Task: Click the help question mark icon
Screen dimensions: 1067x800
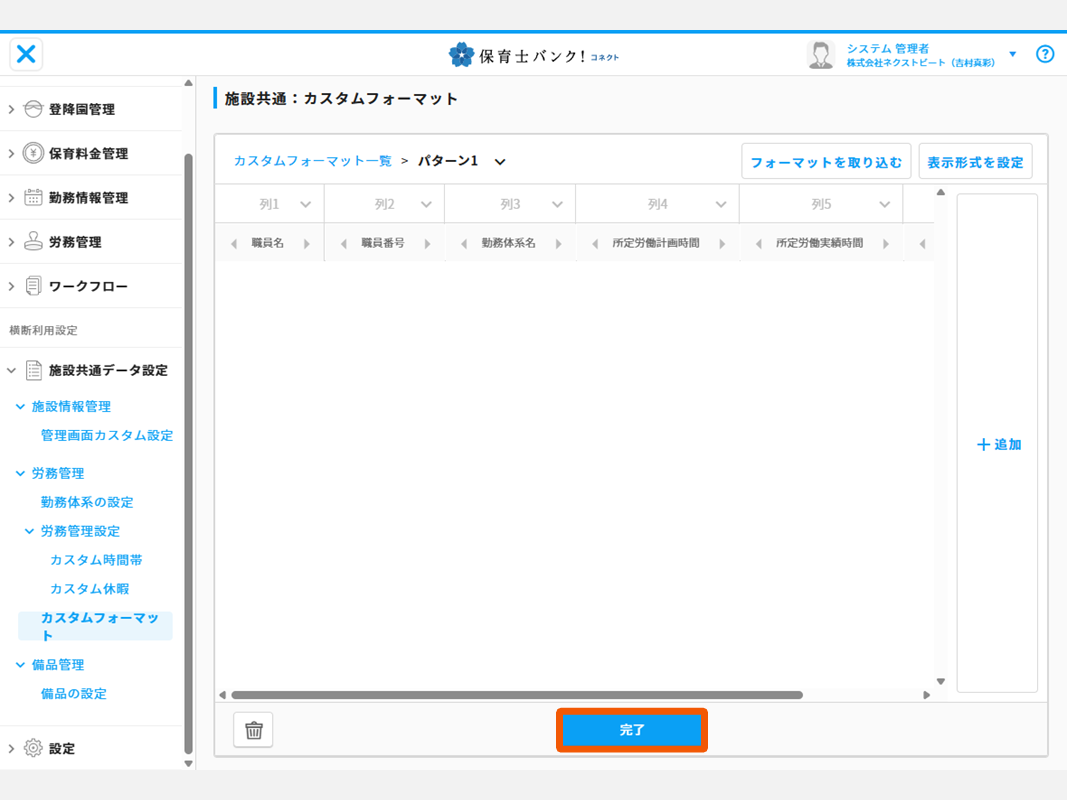Action: pyautogui.click(x=1045, y=54)
